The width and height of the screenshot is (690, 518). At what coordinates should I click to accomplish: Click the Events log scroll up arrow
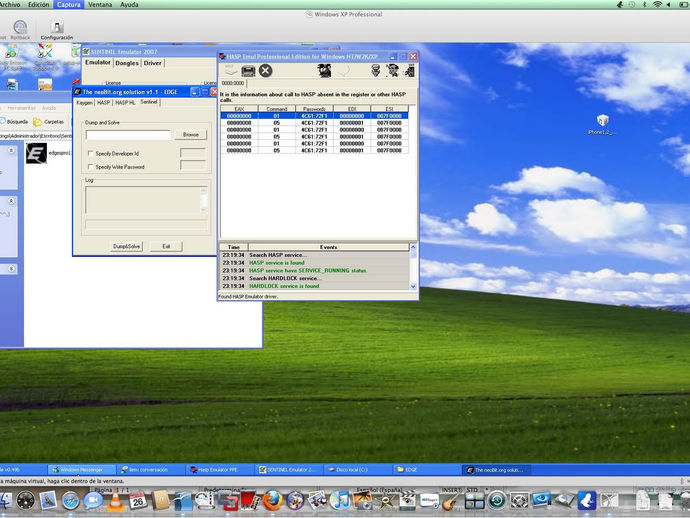click(413, 247)
